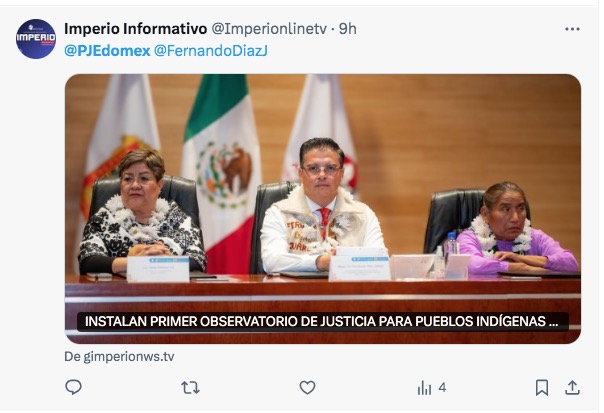604x413 pixels.
Task: Bookmark the Imperio Informativo post
Action: coord(542,387)
